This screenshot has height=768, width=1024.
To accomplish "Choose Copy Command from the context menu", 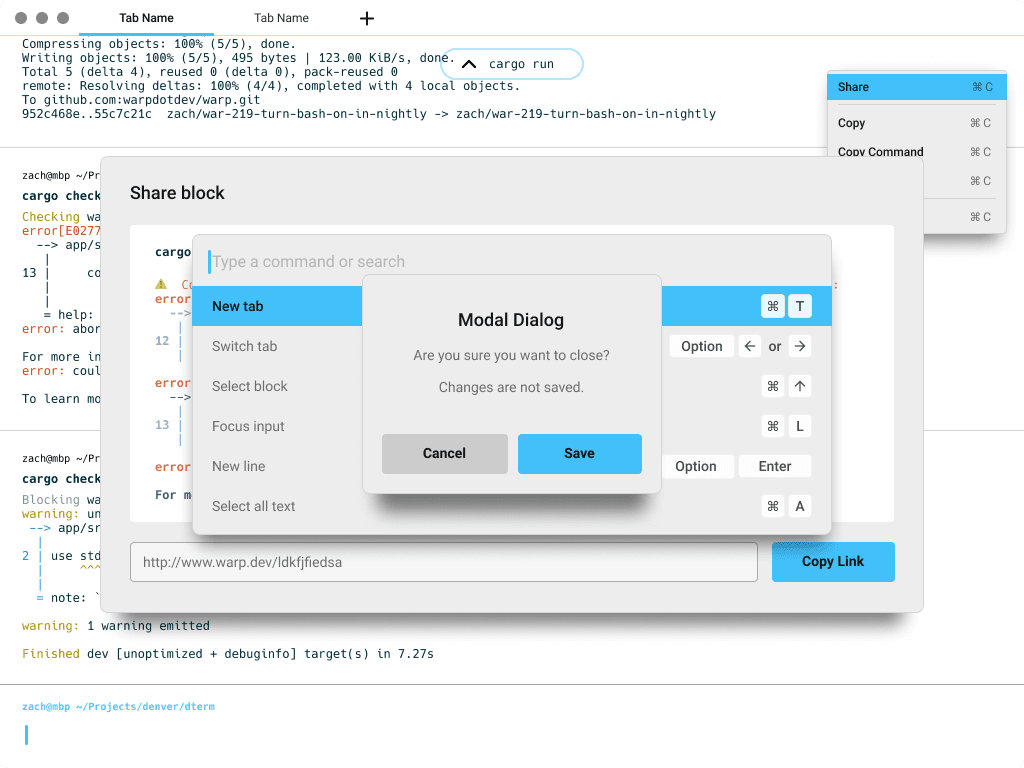I will [881, 152].
